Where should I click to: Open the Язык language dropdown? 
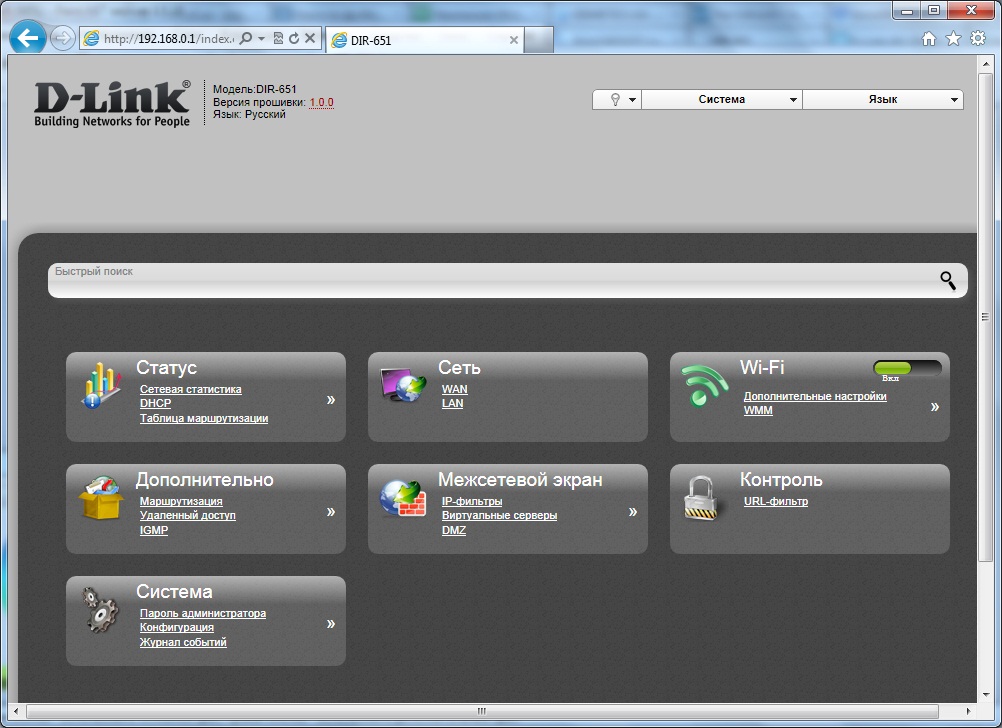(882, 100)
